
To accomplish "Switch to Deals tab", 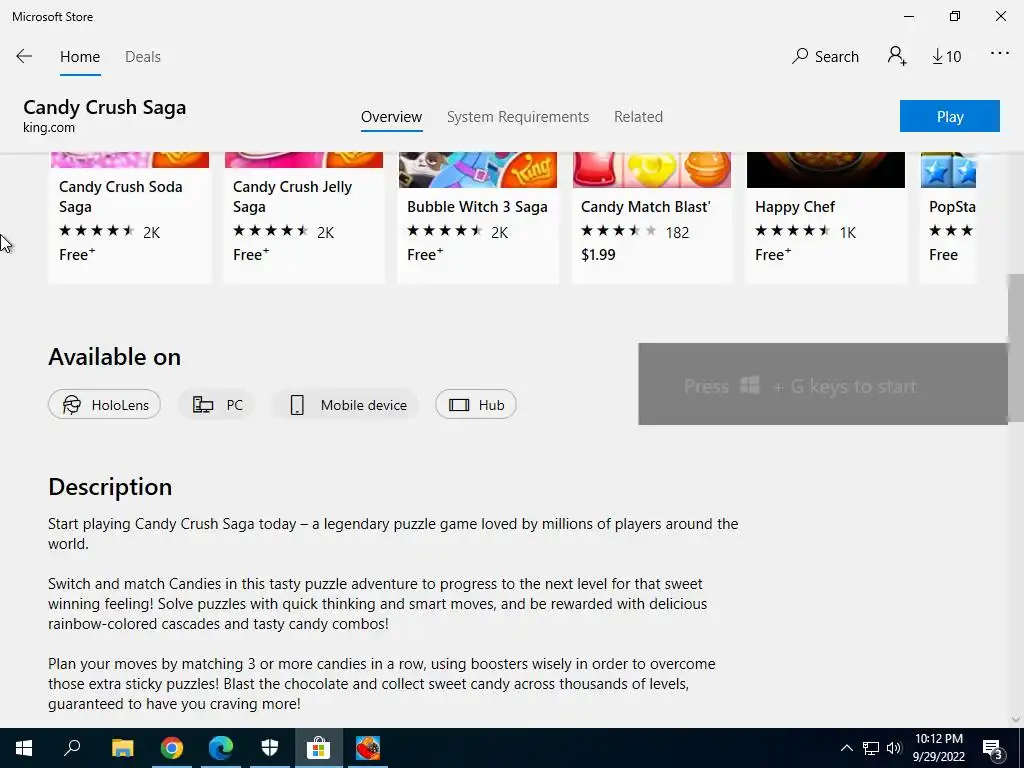I will click(143, 57).
